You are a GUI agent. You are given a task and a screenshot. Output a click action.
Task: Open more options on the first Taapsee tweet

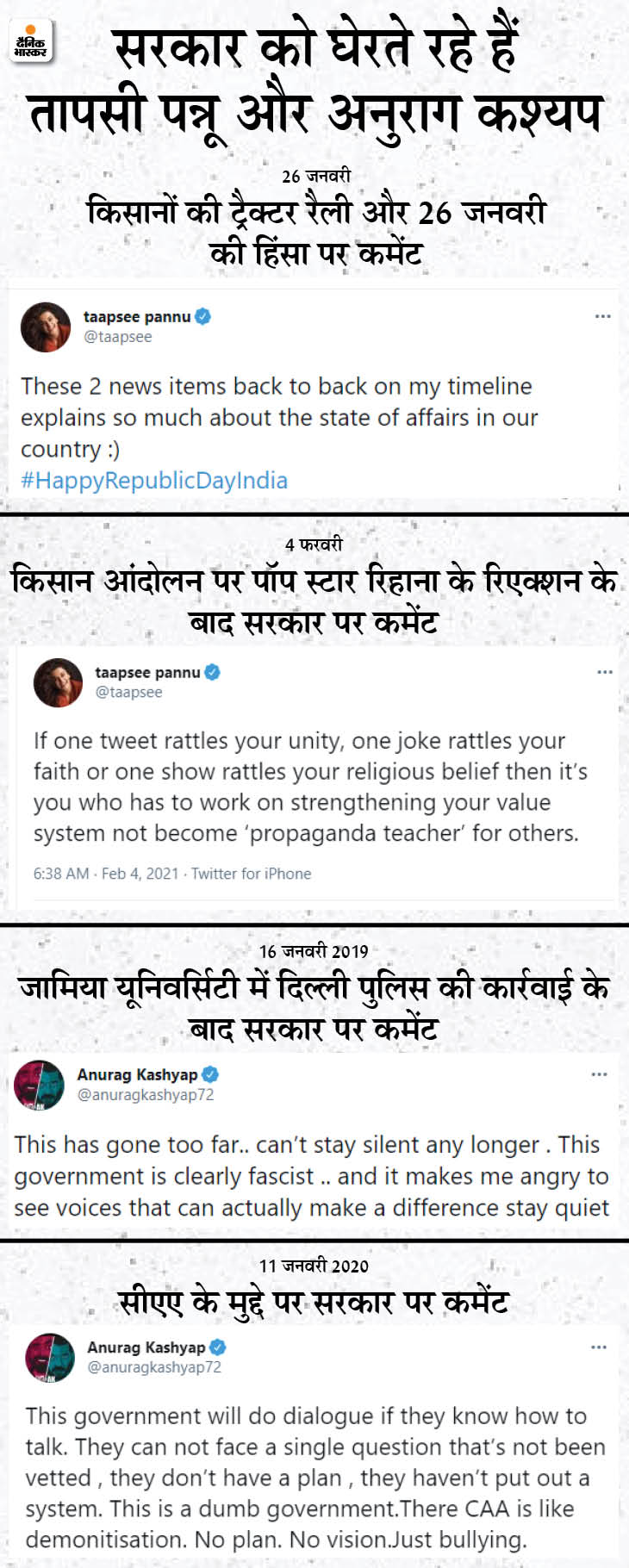click(x=602, y=316)
